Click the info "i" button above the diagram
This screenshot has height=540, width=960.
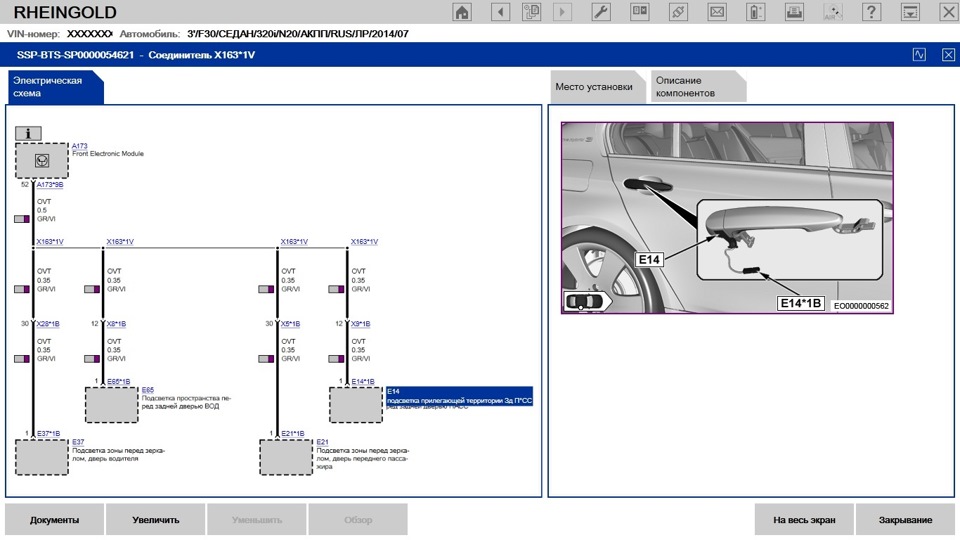[x=28, y=133]
